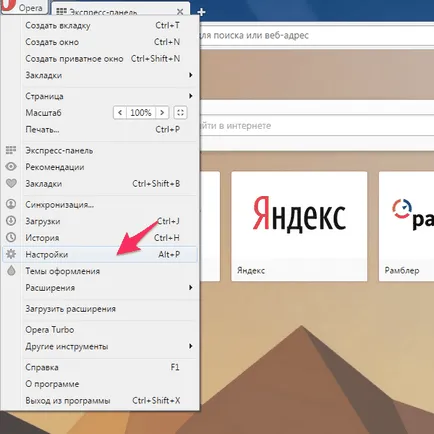
Task: Open Рекомендации menu entry
Action: coord(100,167)
